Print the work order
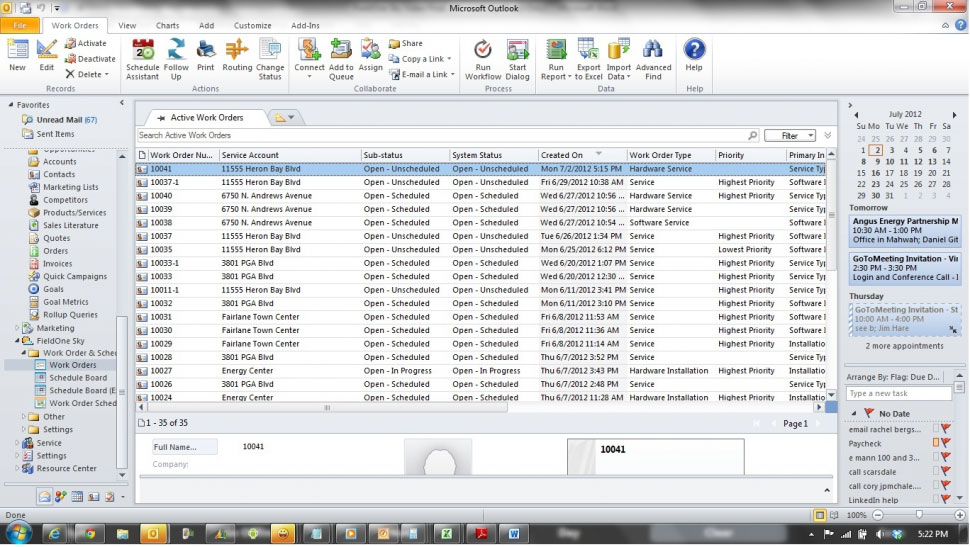Screen dimensions: 970x547 point(205,55)
